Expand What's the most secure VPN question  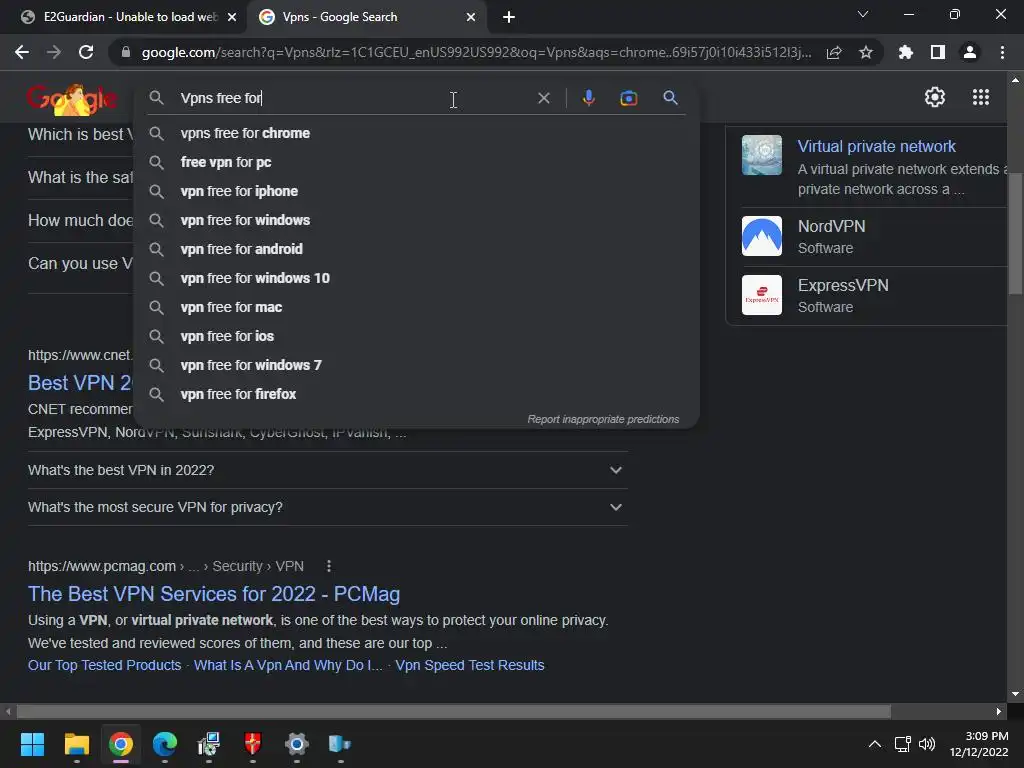(x=327, y=507)
